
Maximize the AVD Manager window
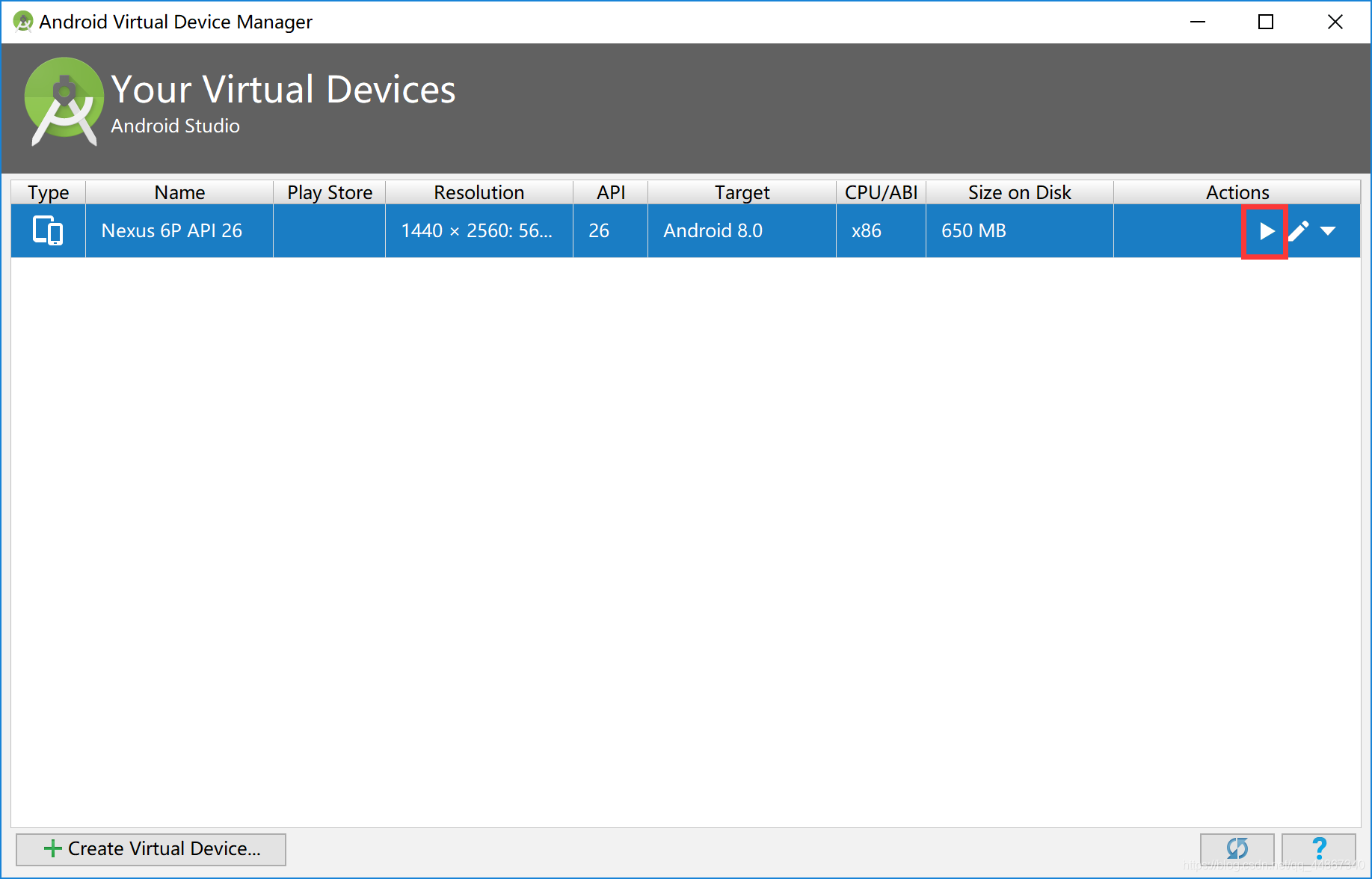[1266, 22]
